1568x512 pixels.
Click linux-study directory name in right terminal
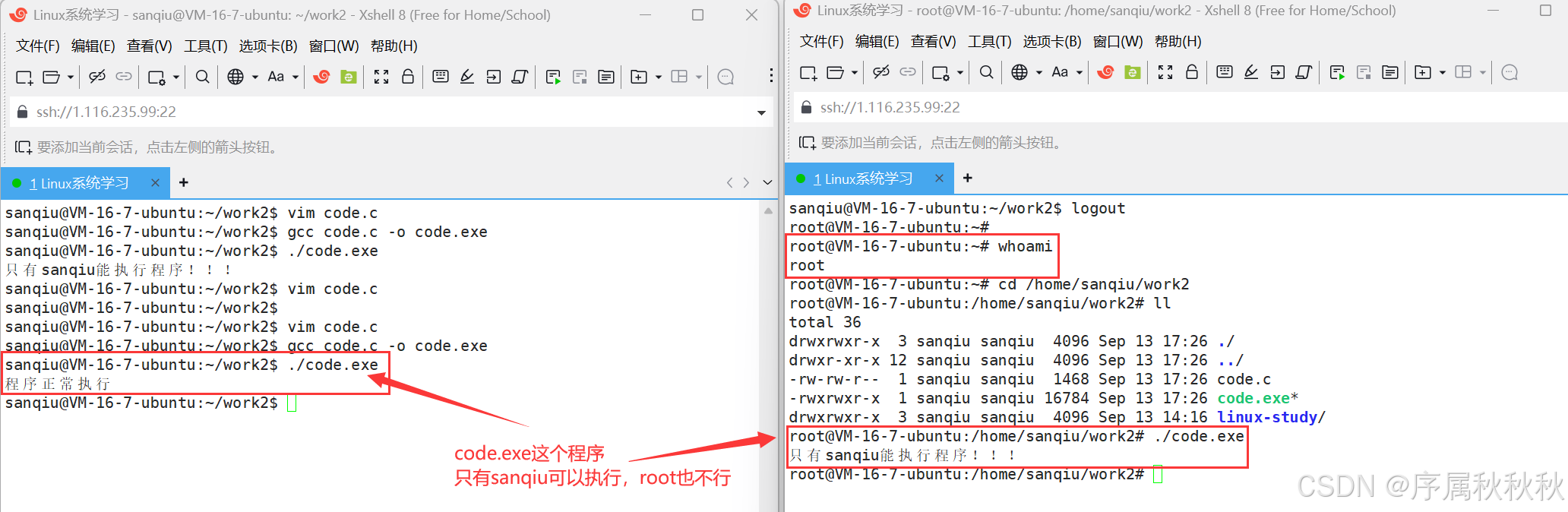point(1267,417)
